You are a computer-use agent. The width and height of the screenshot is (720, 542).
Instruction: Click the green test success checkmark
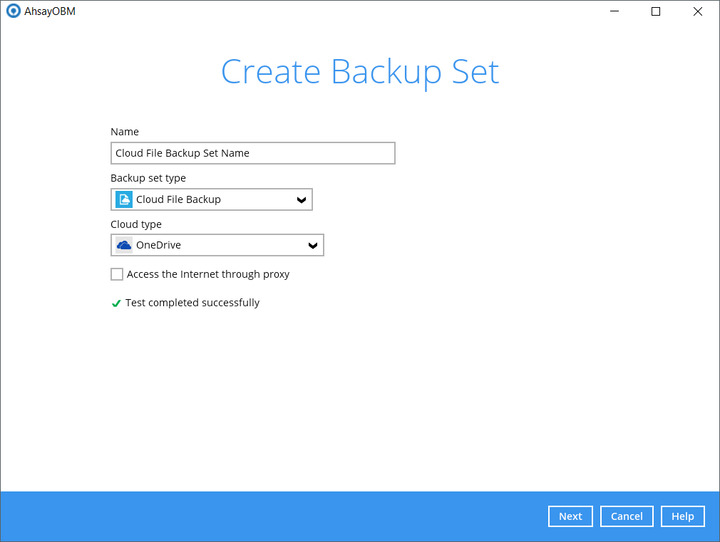pos(116,303)
